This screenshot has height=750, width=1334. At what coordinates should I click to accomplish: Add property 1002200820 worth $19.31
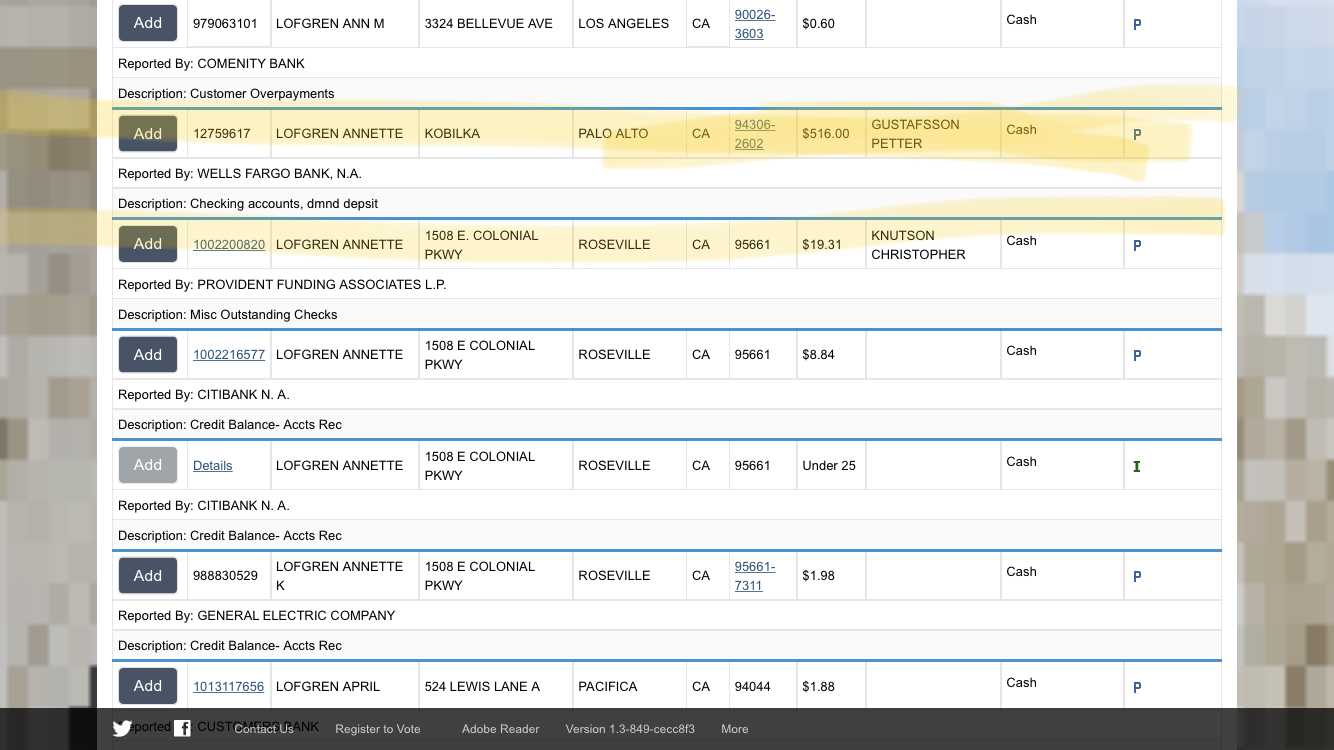tap(148, 244)
